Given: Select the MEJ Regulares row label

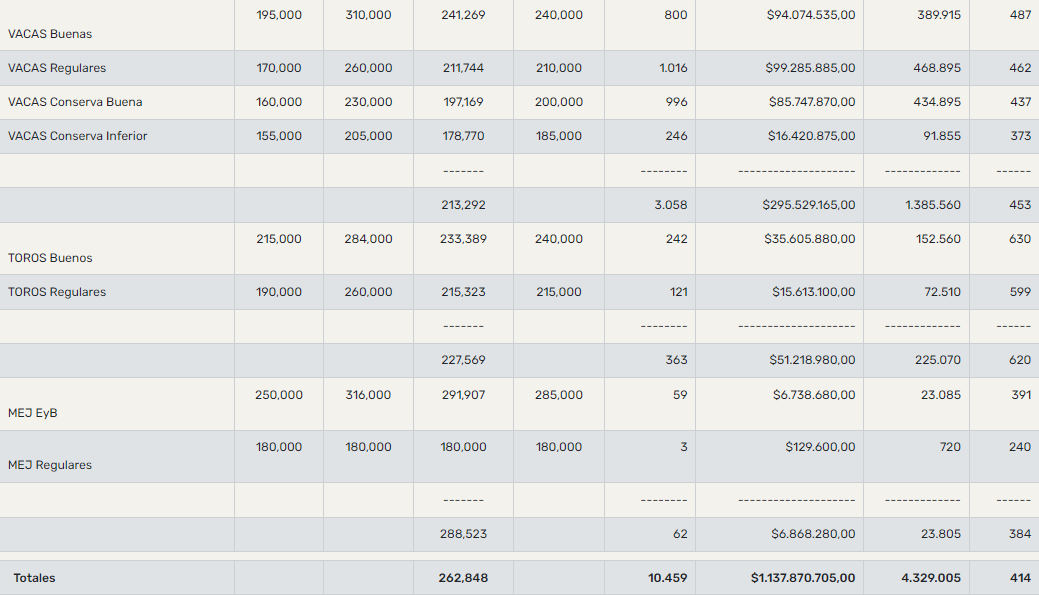Looking at the screenshot, I should click(x=50, y=465).
